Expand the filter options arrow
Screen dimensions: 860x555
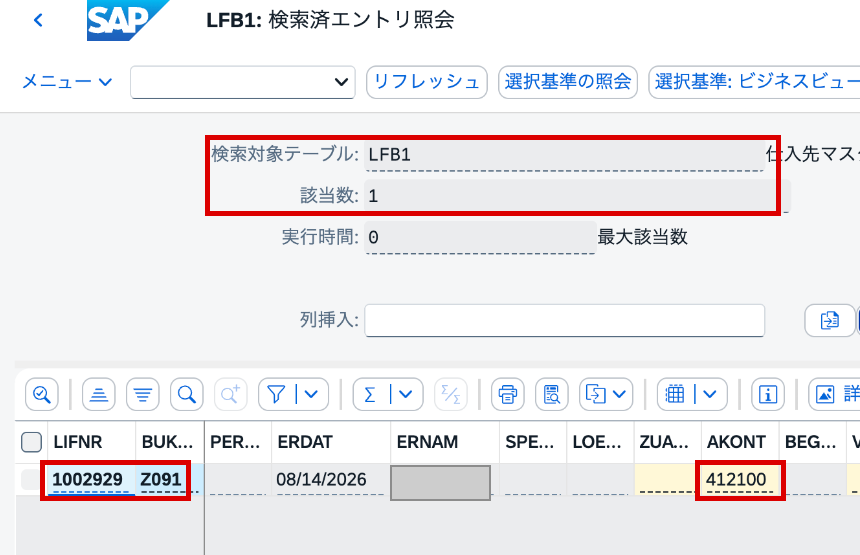pyautogui.click(x=311, y=394)
